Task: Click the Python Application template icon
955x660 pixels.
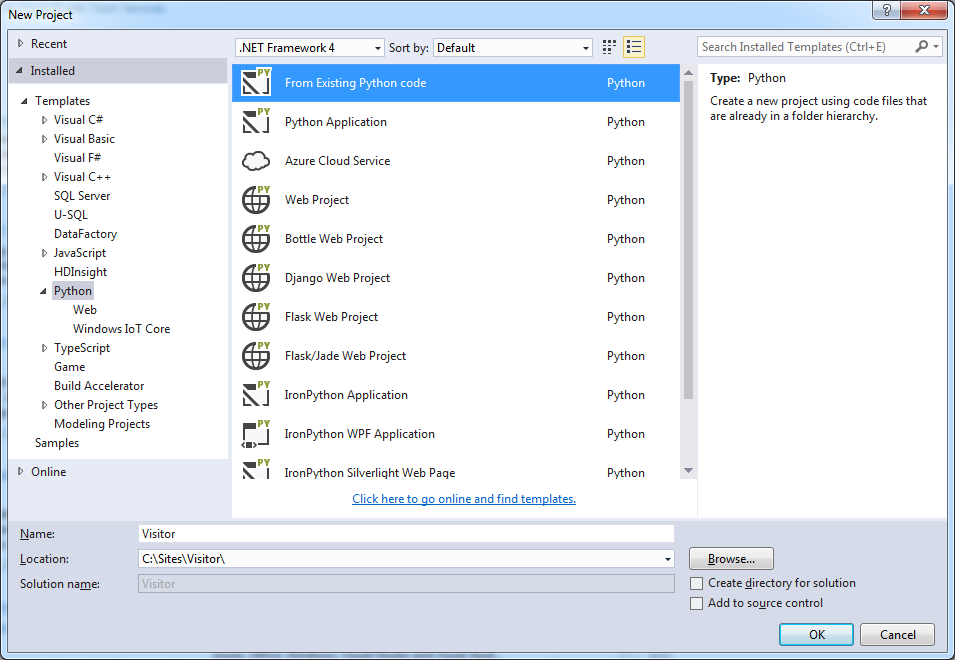Action: 256,122
